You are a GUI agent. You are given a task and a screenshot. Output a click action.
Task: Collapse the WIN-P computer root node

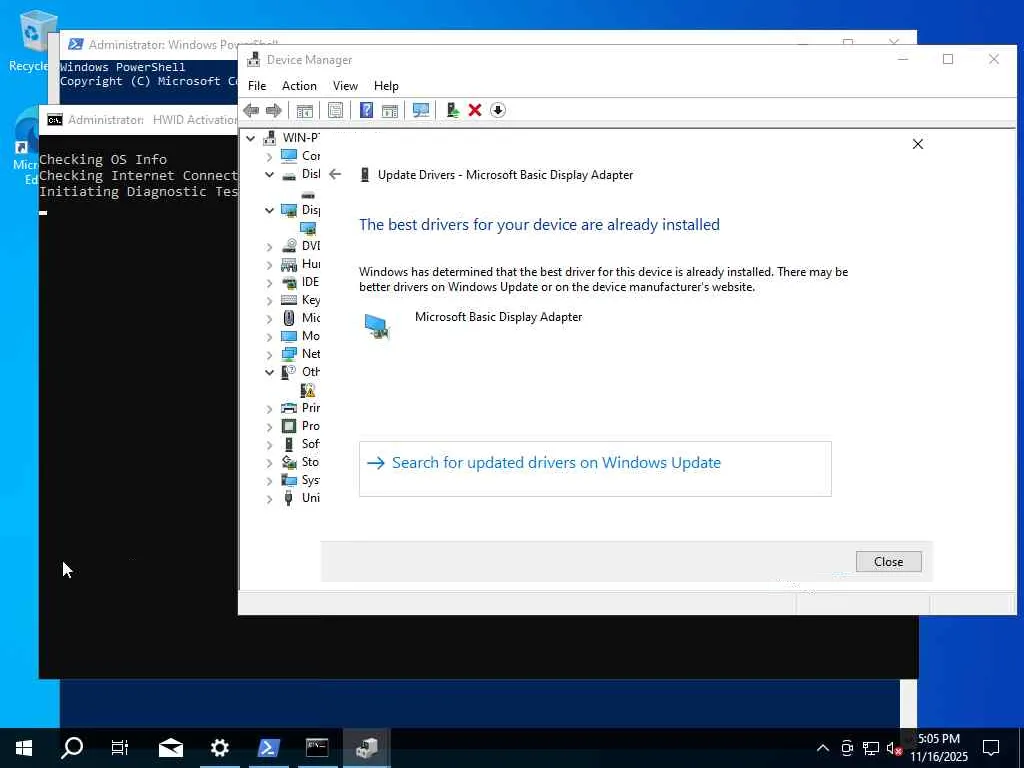[x=251, y=138]
